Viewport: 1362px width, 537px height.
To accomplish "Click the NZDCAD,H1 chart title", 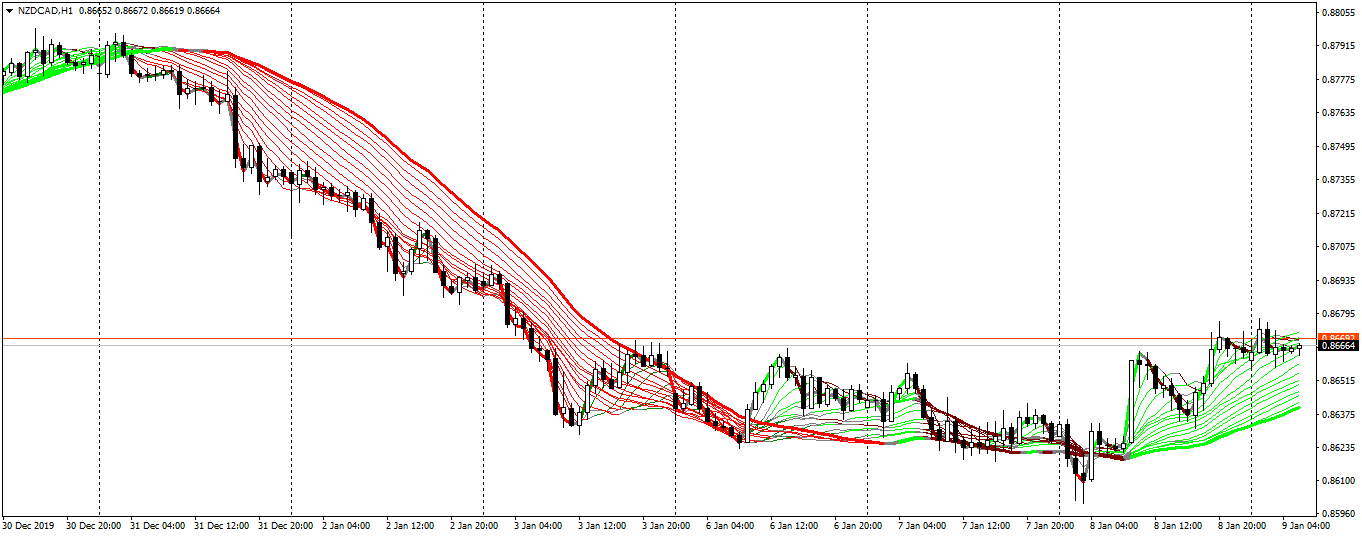I will tap(44, 10).
